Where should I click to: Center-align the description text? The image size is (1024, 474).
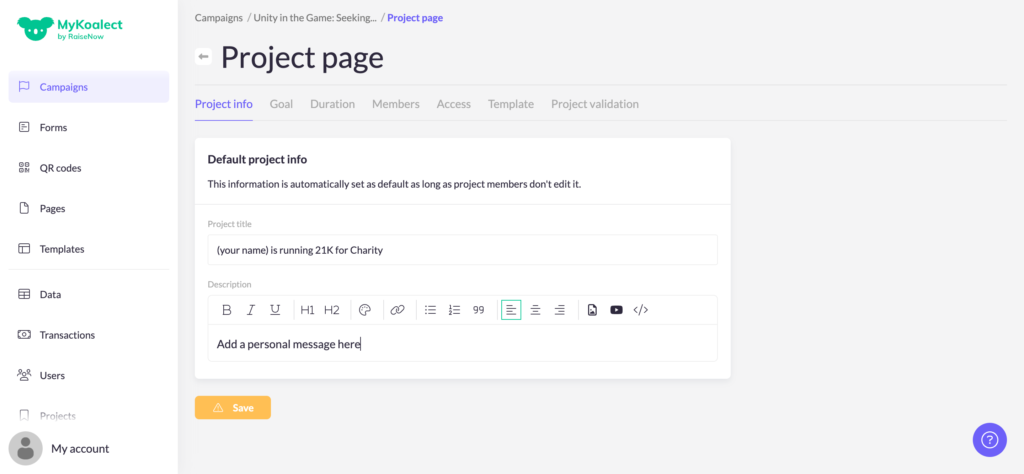coord(535,310)
